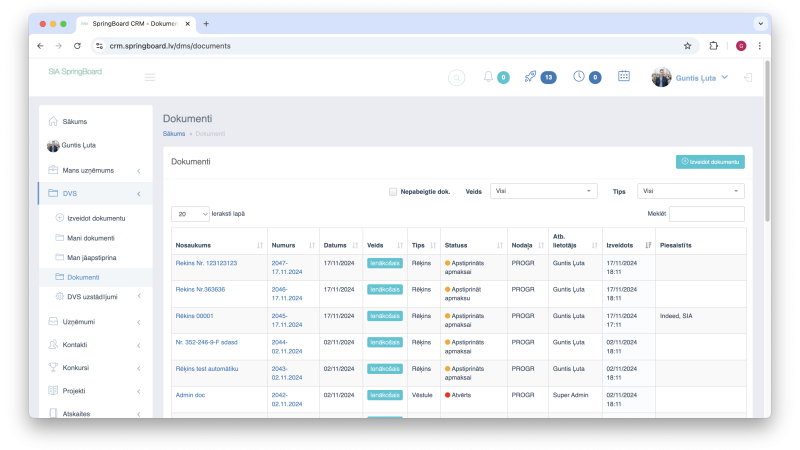
Task: Open the calendar icon in header
Action: (623, 76)
